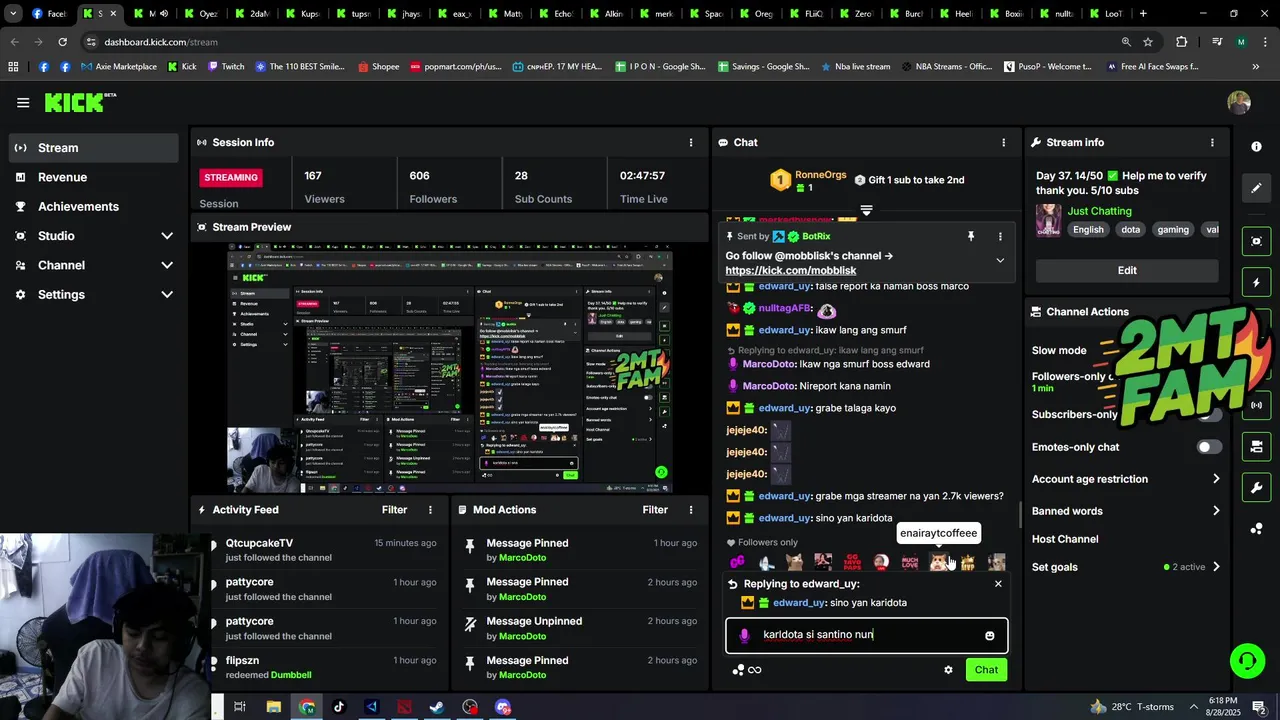Image resolution: width=1280 pixels, height=720 pixels.
Task: Open Achievements in the sidebar
Action: [94, 207]
